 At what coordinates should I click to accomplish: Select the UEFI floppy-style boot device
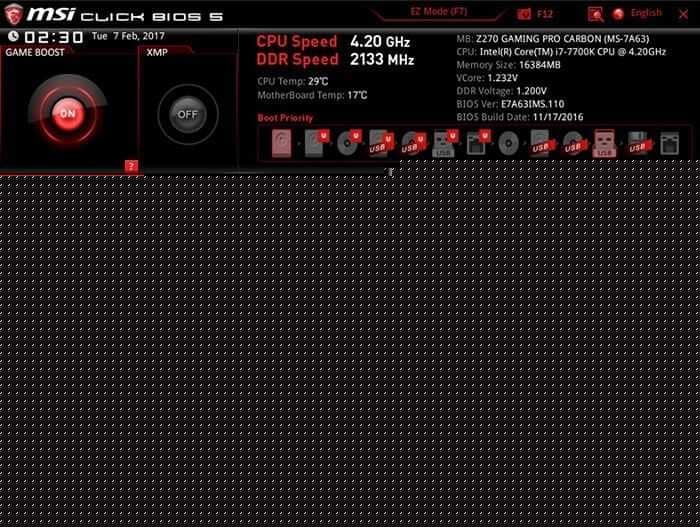(x=478, y=143)
